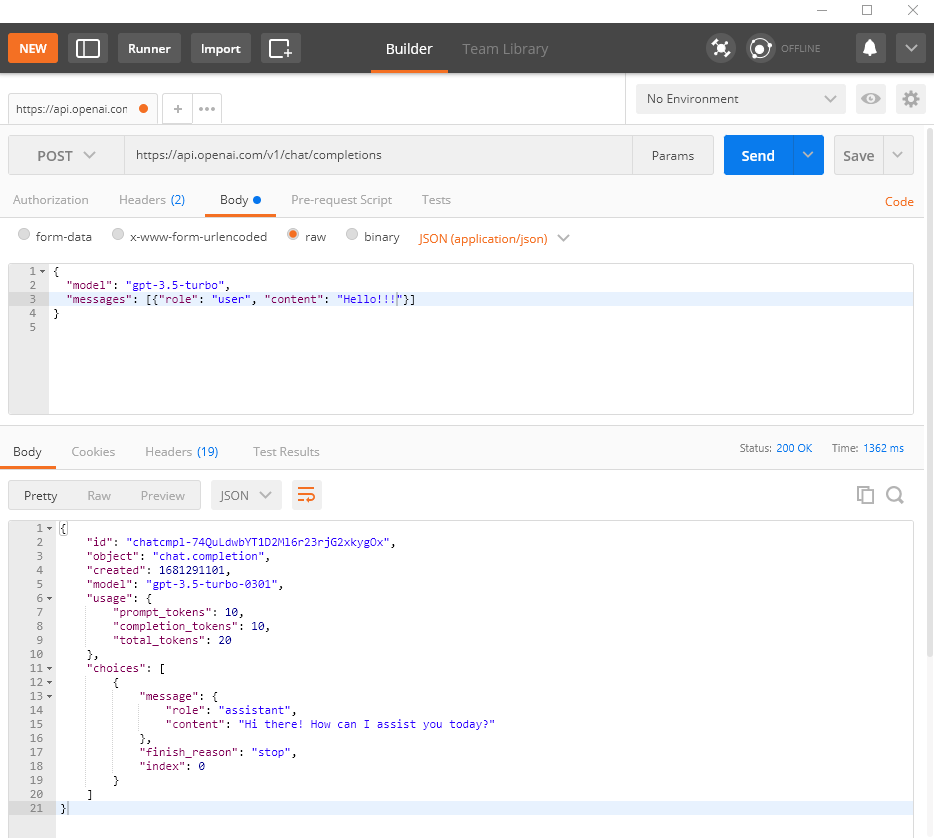Collapse the response choices array fold
Image resolution: width=934 pixels, height=838 pixels.
(x=49, y=668)
